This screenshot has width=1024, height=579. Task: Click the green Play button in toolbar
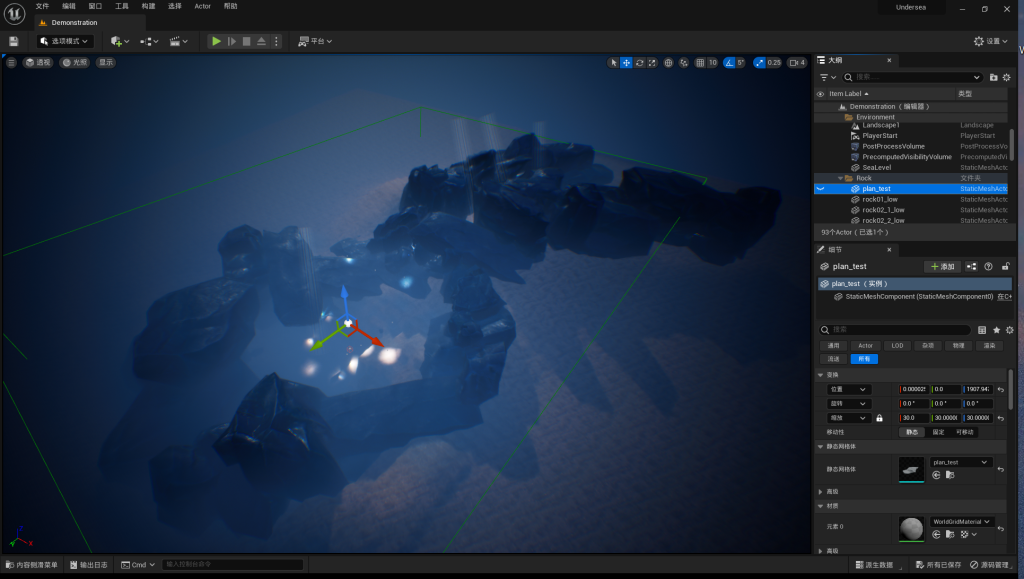(216, 41)
